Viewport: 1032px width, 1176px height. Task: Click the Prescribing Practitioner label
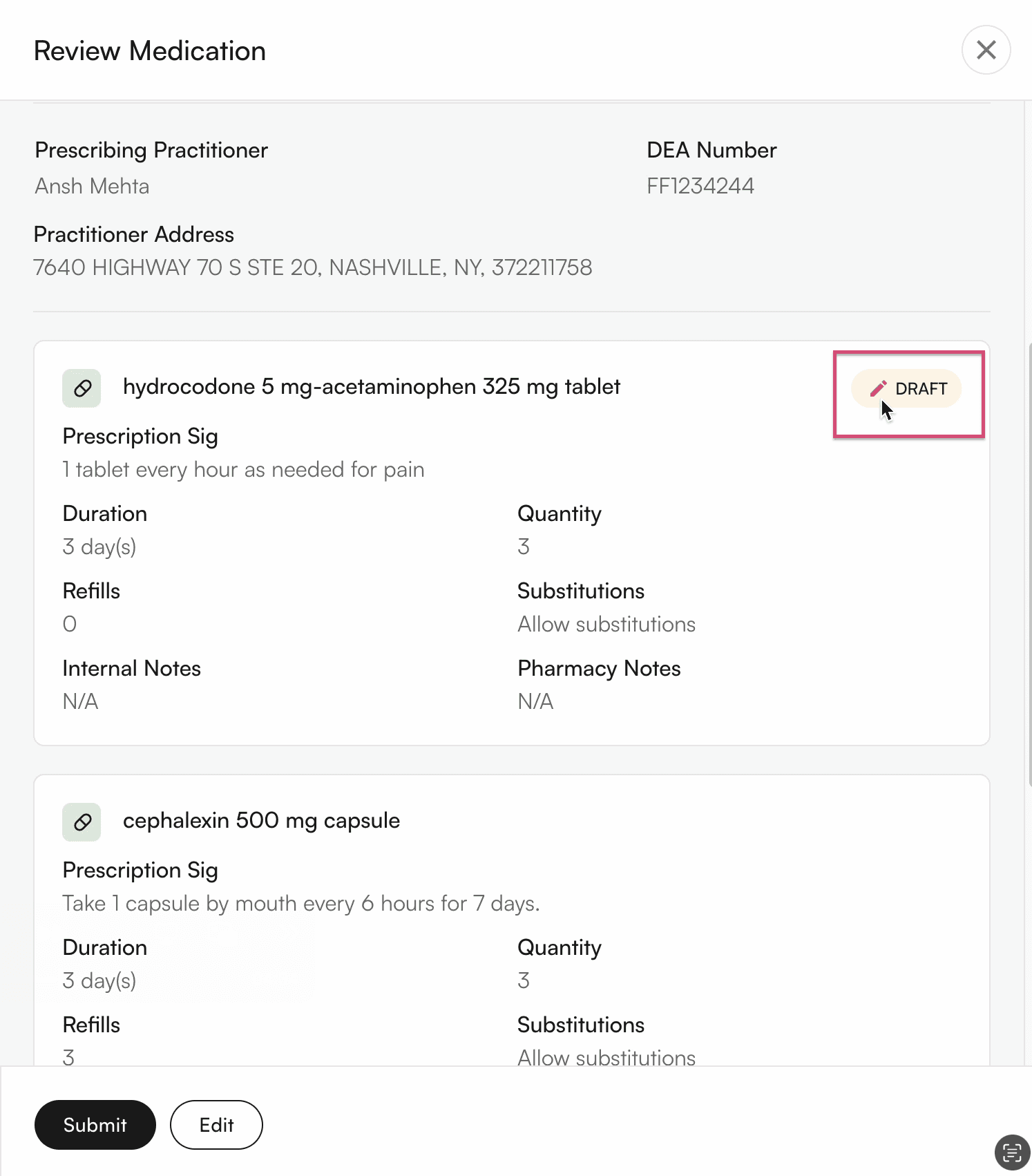coord(151,151)
